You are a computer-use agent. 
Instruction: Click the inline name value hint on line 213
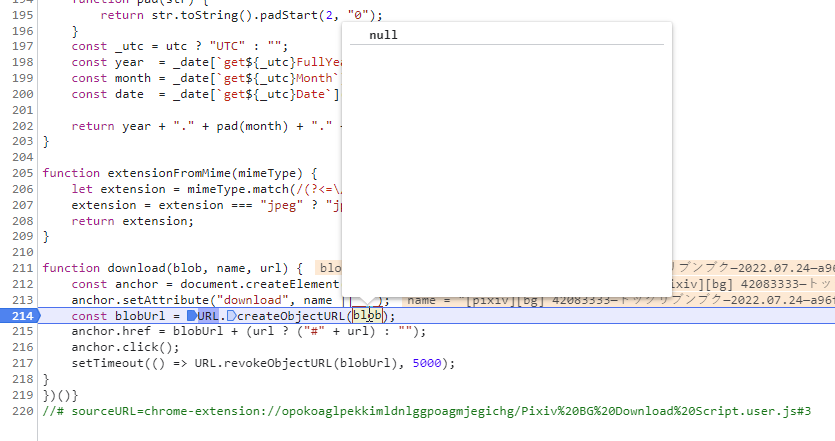pos(621,300)
